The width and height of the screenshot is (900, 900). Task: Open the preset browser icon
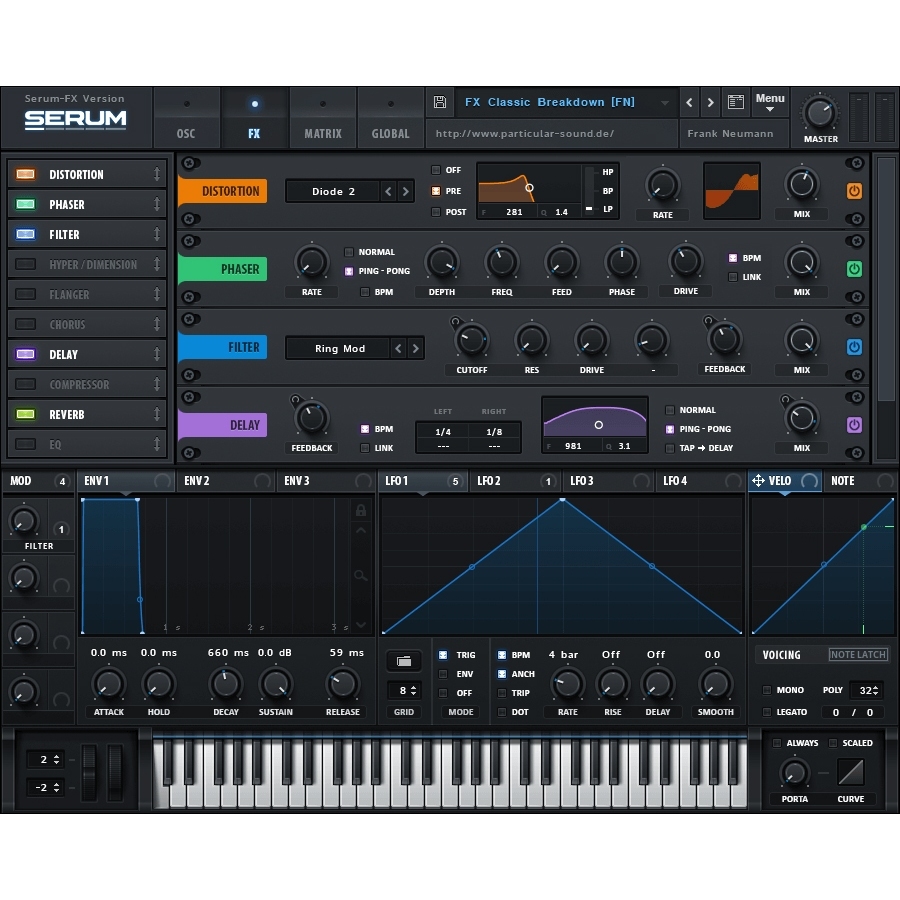(735, 102)
